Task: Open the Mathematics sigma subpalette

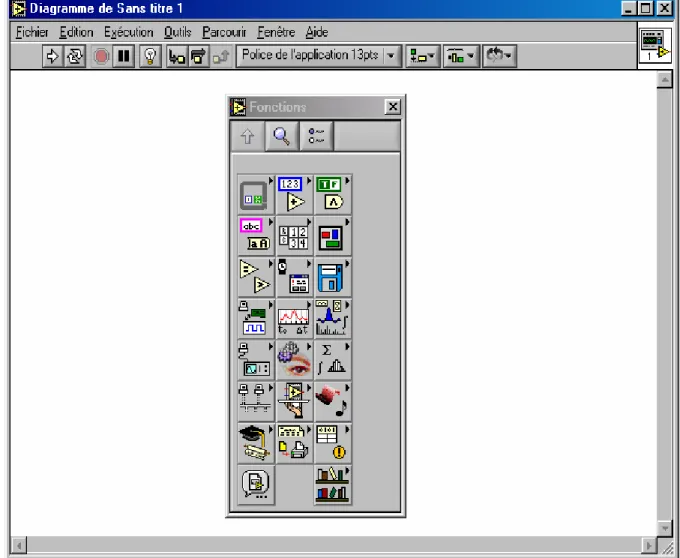Action: coord(332,360)
